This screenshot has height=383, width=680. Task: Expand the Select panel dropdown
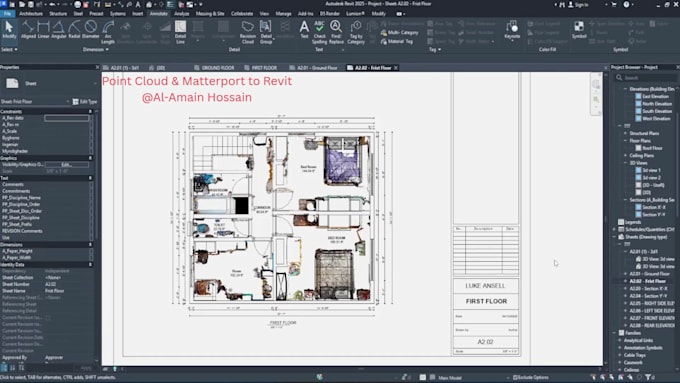[x=9, y=49]
